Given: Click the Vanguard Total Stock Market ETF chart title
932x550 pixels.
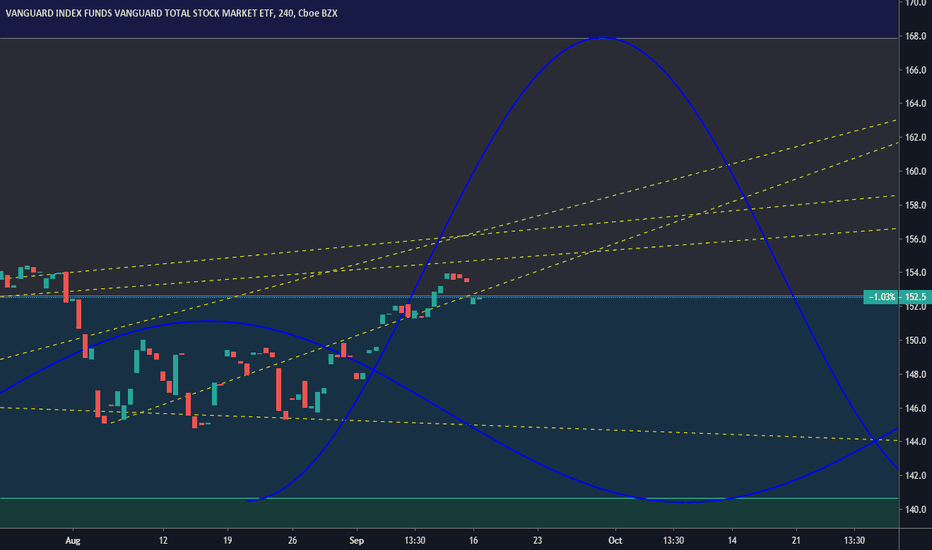Looking at the screenshot, I should click(x=171, y=13).
